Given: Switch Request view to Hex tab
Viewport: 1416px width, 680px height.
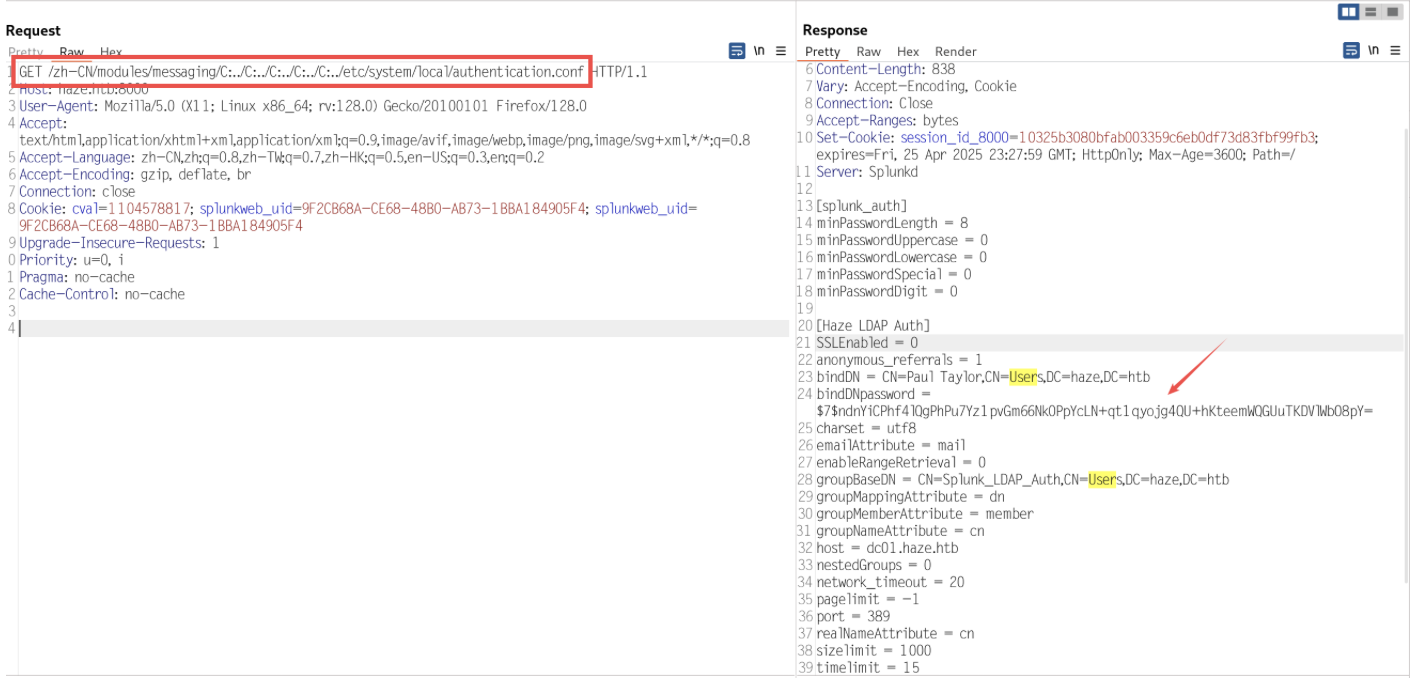Looking at the screenshot, I should click(110, 52).
